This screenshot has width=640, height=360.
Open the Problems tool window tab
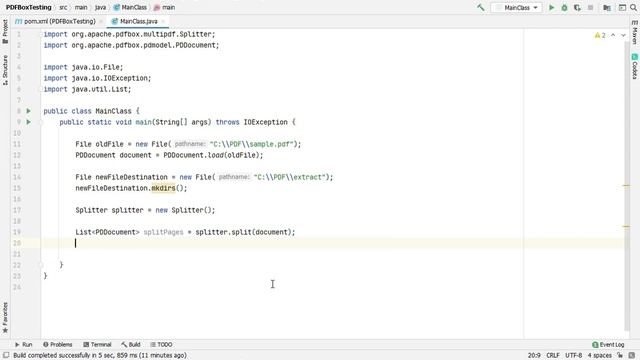(x=58, y=344)
